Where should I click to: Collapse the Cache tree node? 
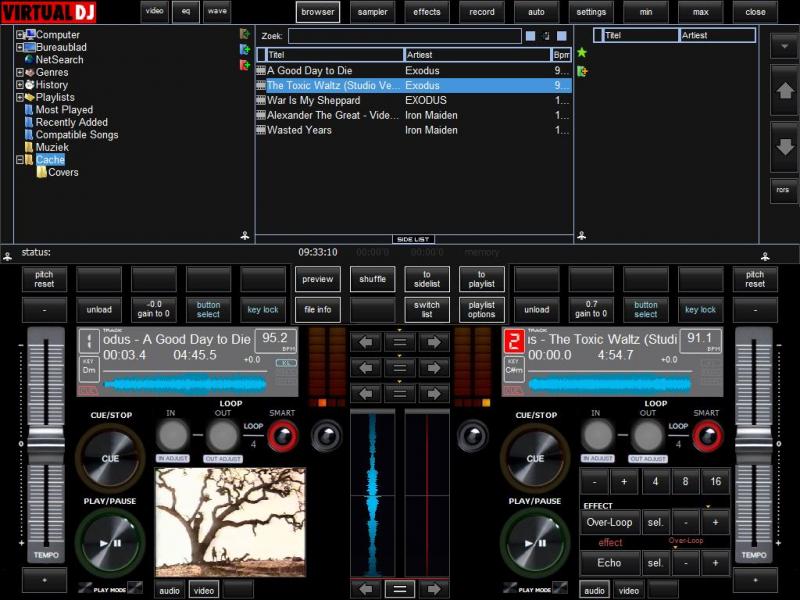click(x=20, y=160)
